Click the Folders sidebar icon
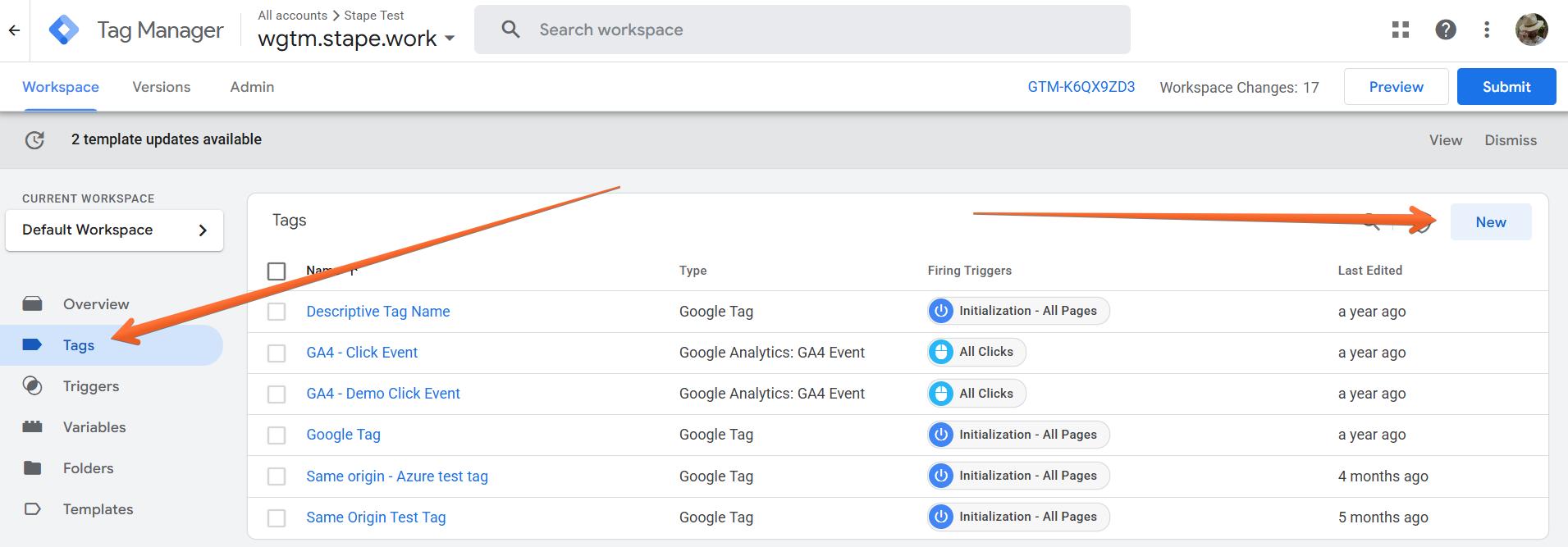 (x=33, y=468)
